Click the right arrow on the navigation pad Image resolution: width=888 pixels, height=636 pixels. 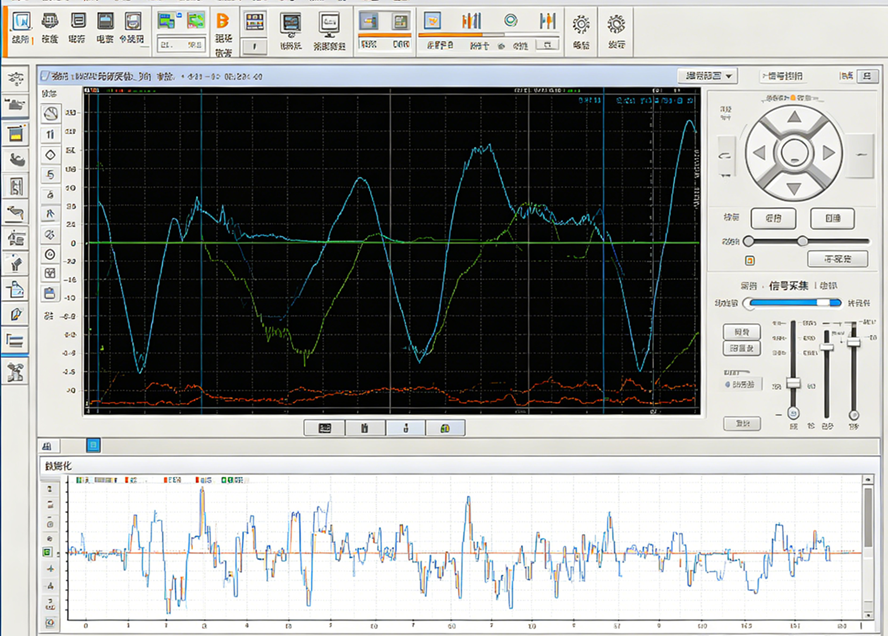(x=830, y=154)
